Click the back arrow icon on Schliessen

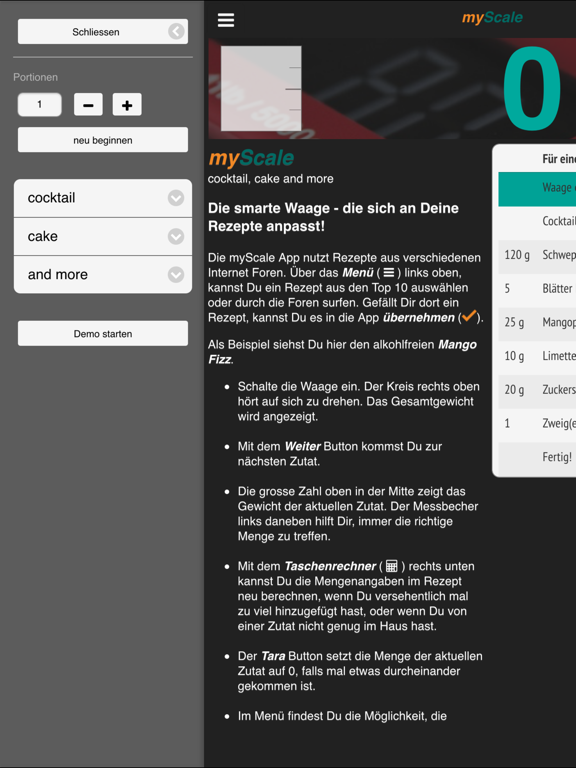point(176,31)
